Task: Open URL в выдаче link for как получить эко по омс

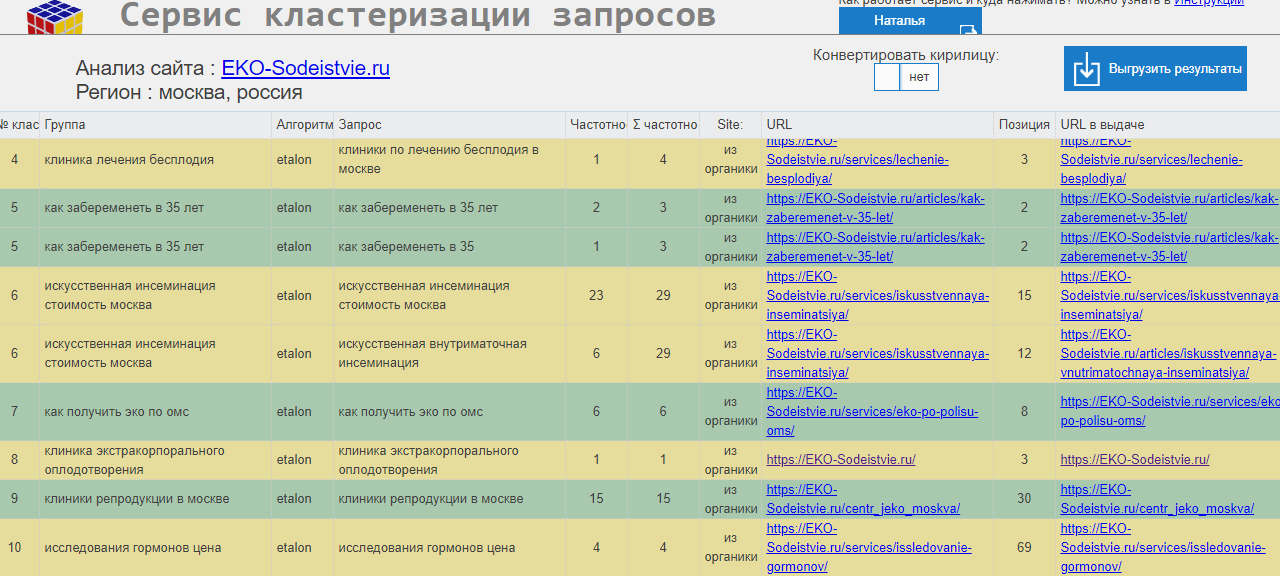Action: (x=1170, y=411)
